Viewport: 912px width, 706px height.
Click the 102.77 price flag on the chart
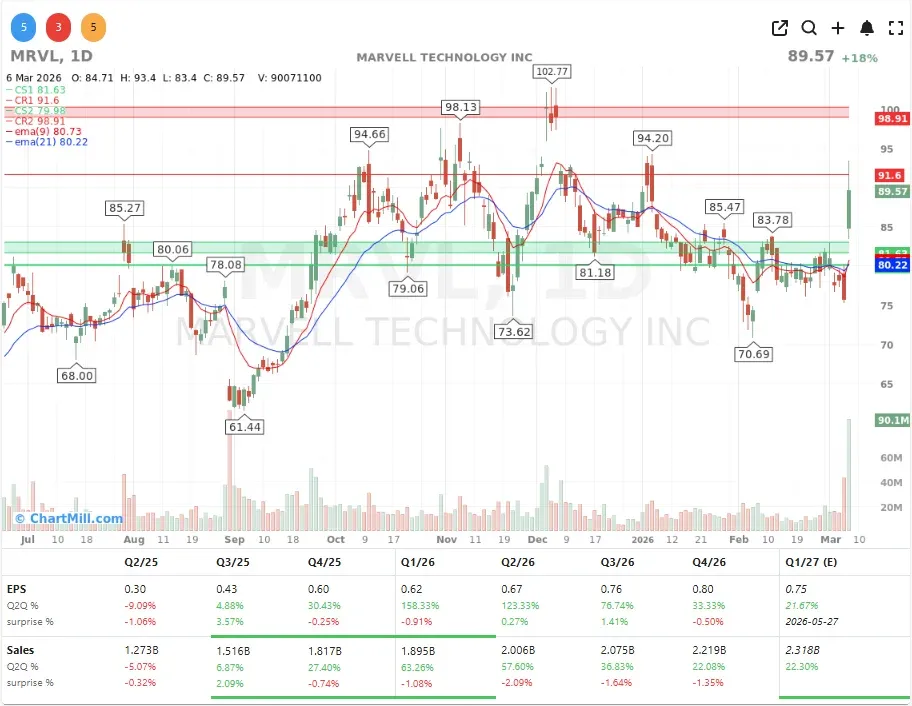553,71
